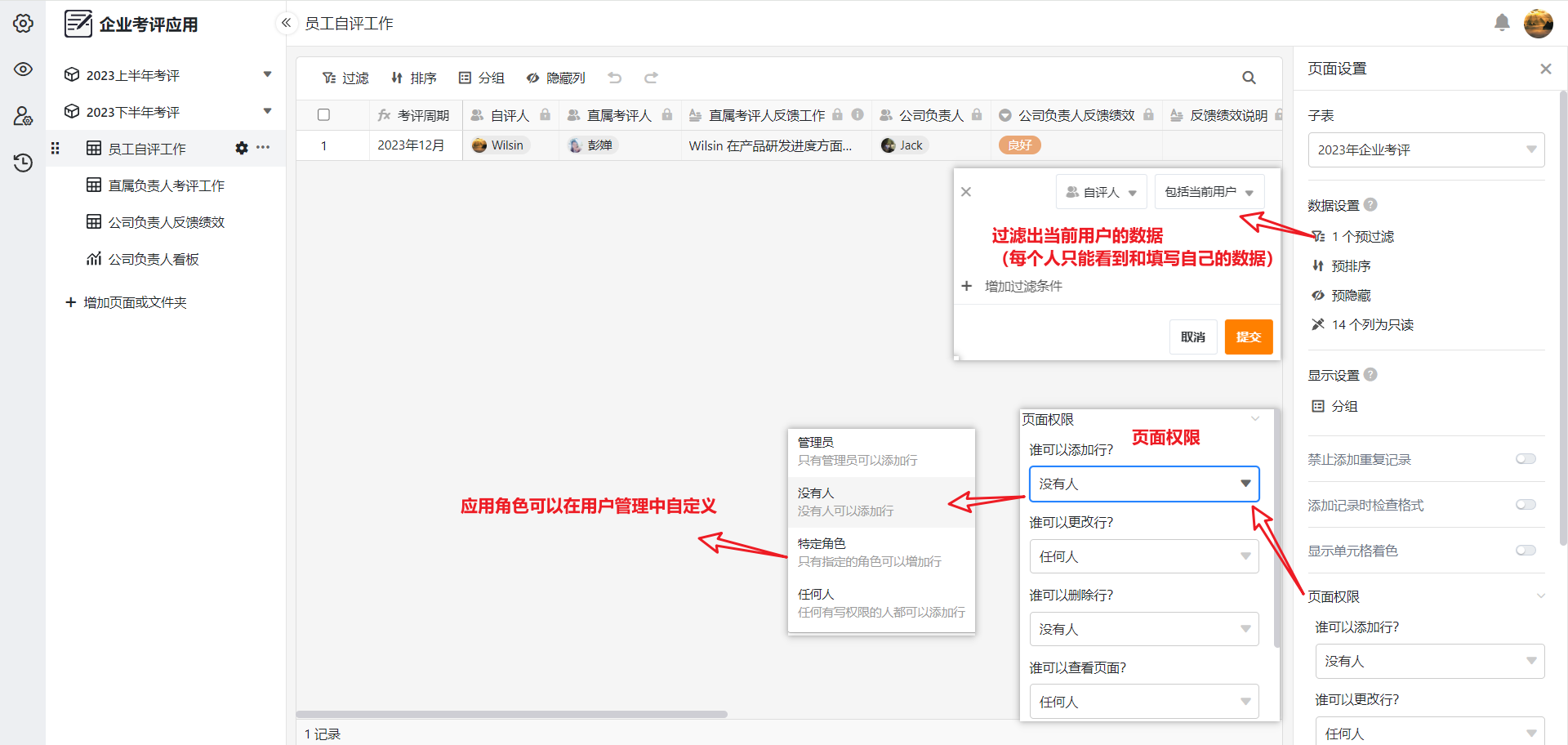
Task: Expand 2023上半年考评 folder arrow
Action: pyautogui.click(x=267, y=74)
